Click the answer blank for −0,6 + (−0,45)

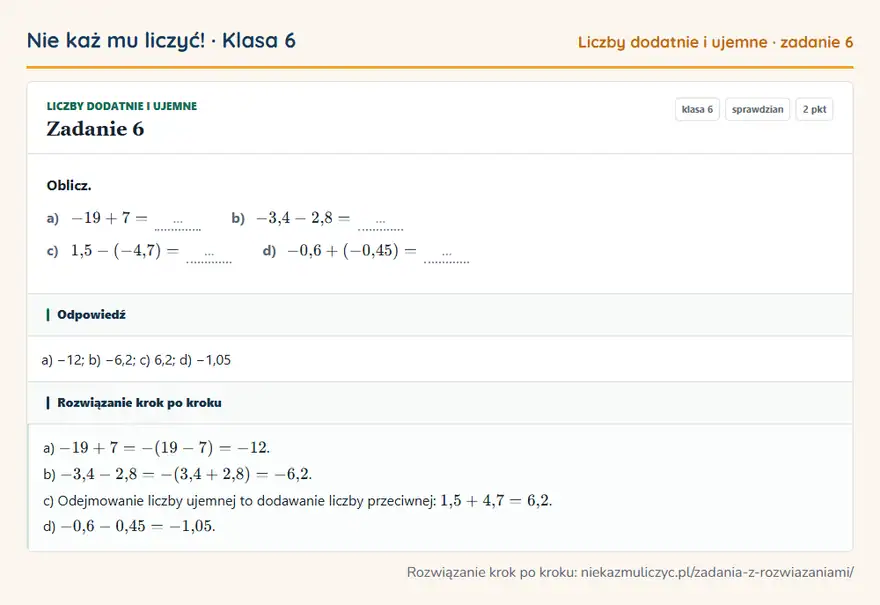click(x=447, y=254)
